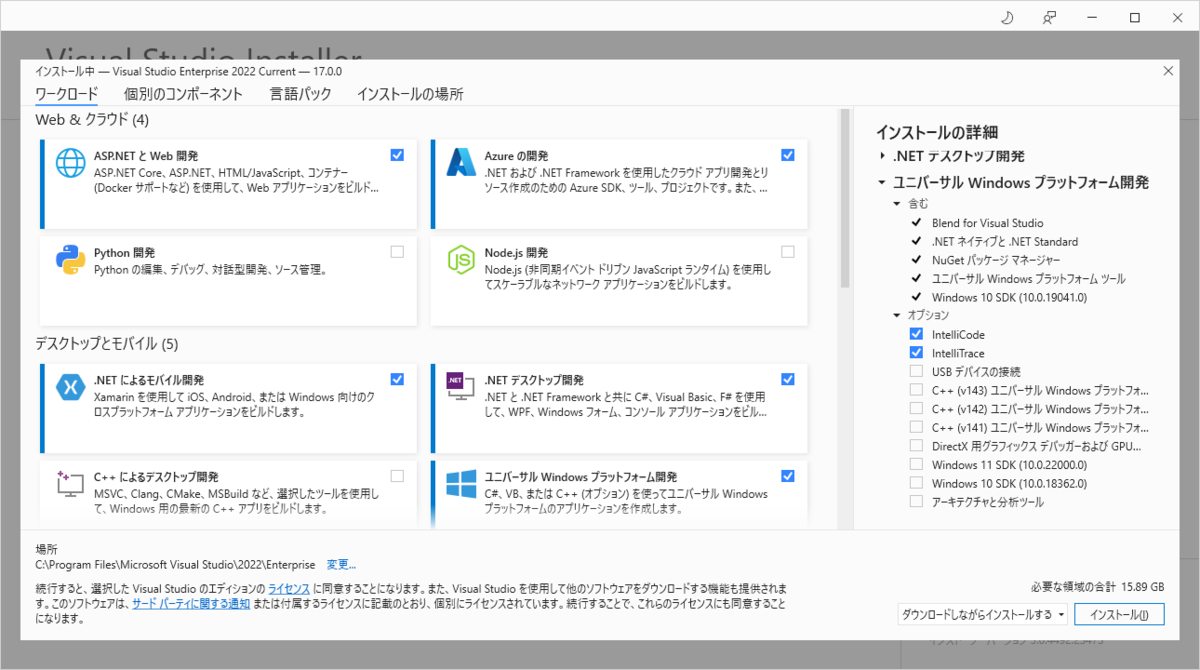
Task: Click the デスクトップとモバイル (5) heading
Action: [107, 344]
